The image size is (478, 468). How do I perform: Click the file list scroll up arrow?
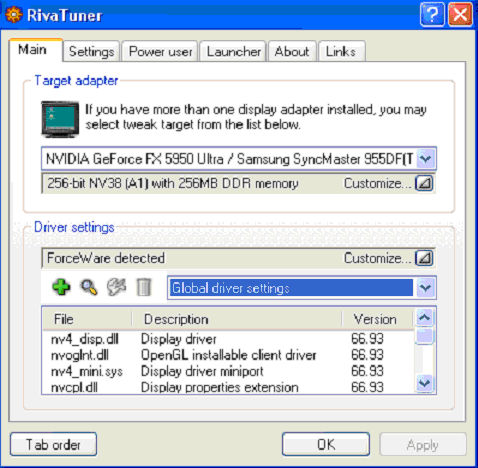coord(425,317)
